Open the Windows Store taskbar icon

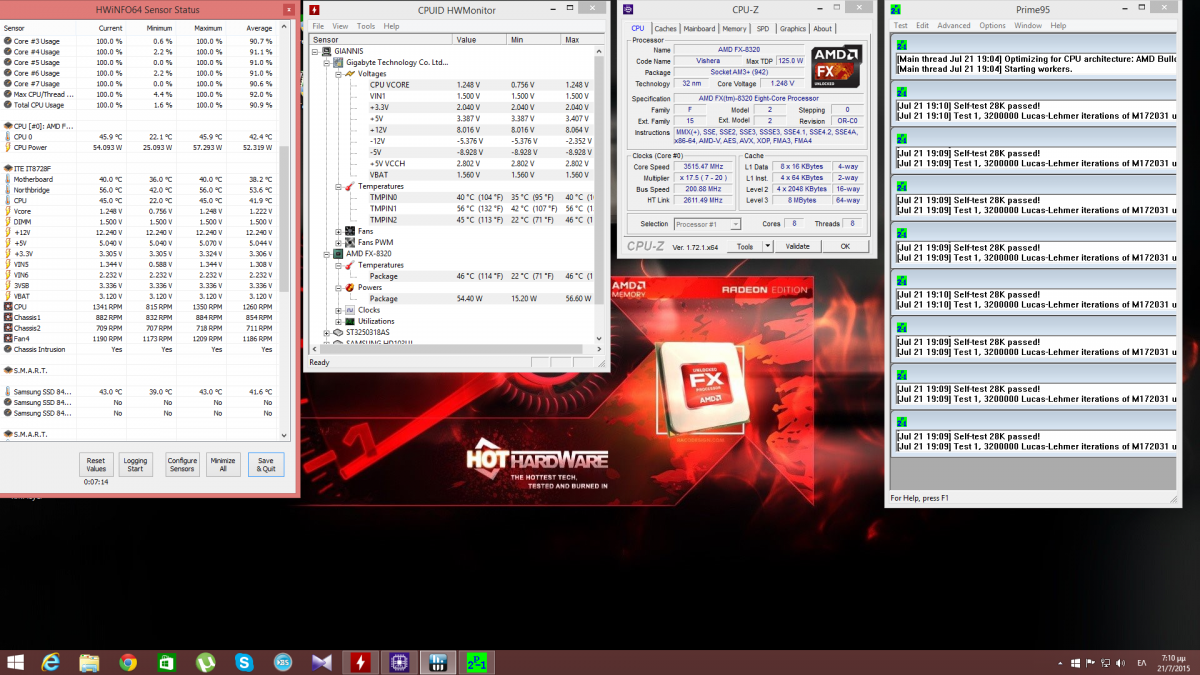coord(166,661)
